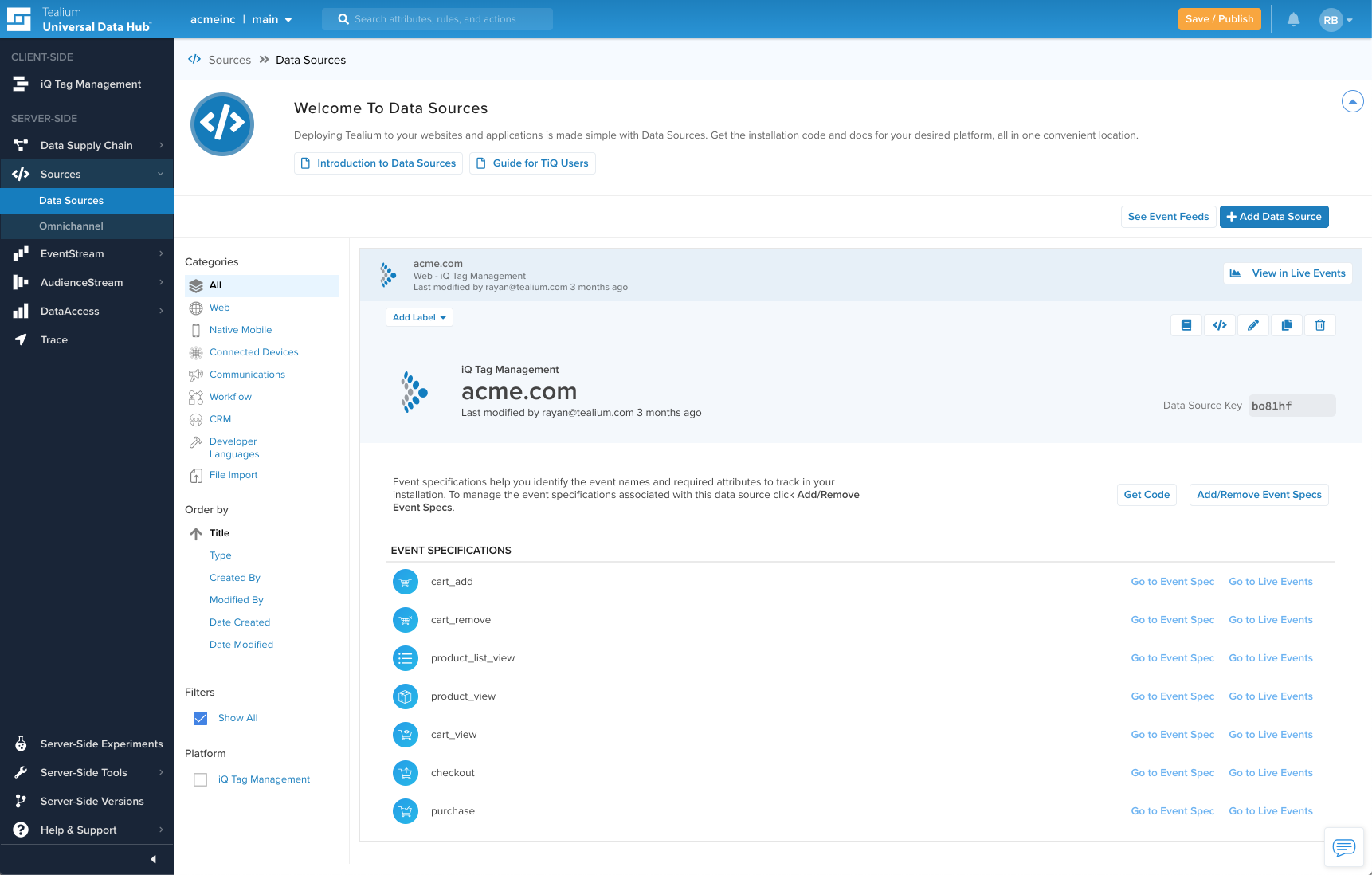Viewport: 1372px width, 875px height.
Task: Expand Data Supply Chain menu
Action: pos(87,145)
